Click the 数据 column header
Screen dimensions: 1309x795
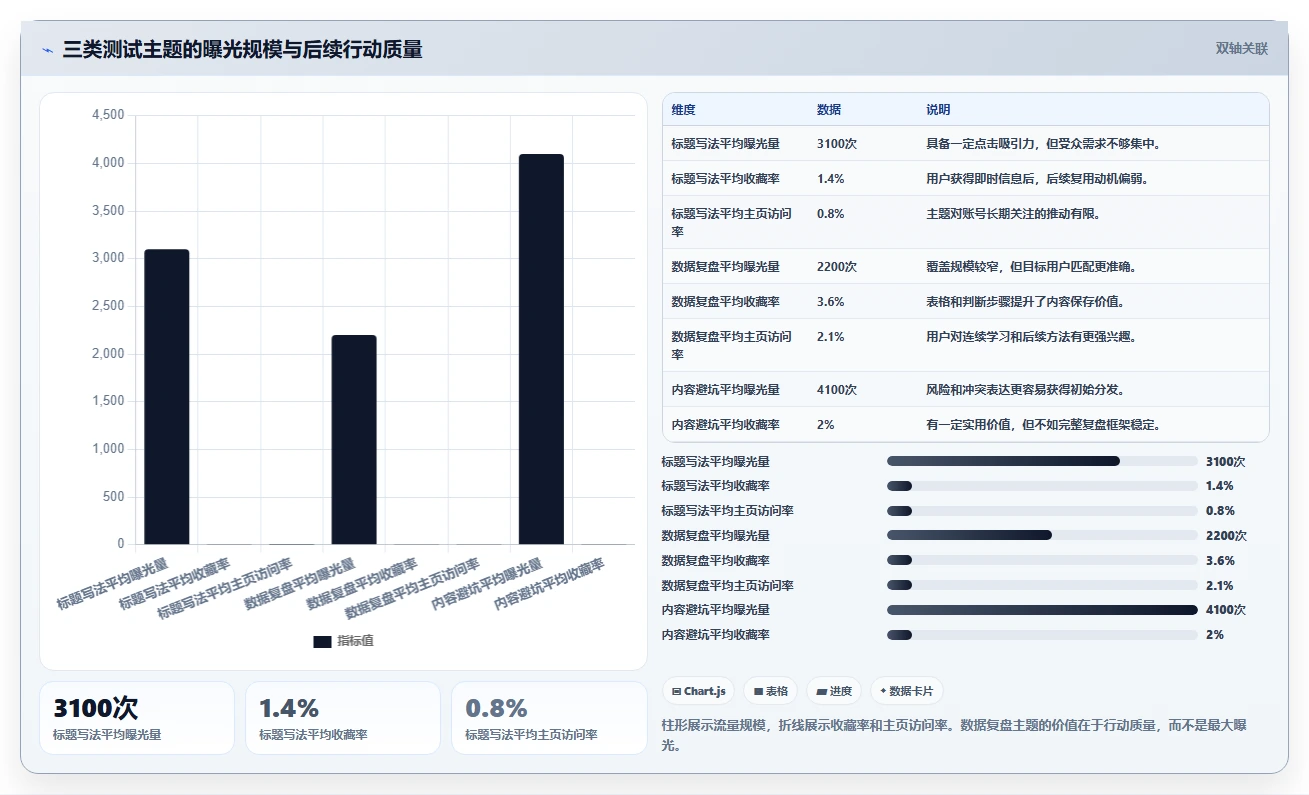[x=829, y=110]
